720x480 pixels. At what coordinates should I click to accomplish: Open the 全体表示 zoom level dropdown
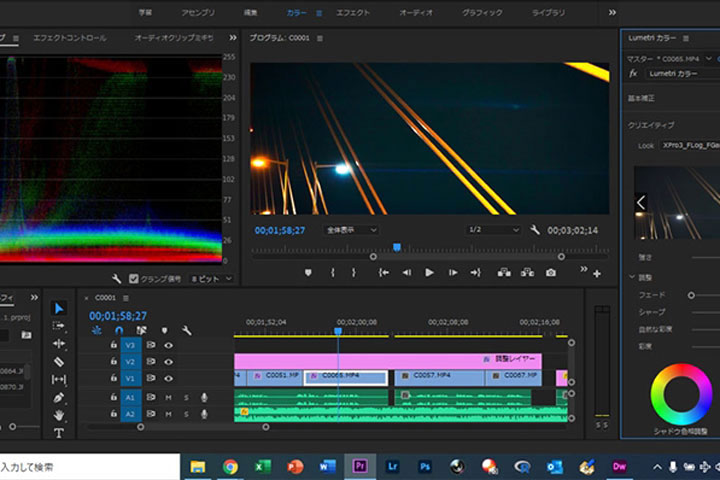pos(351,230)
